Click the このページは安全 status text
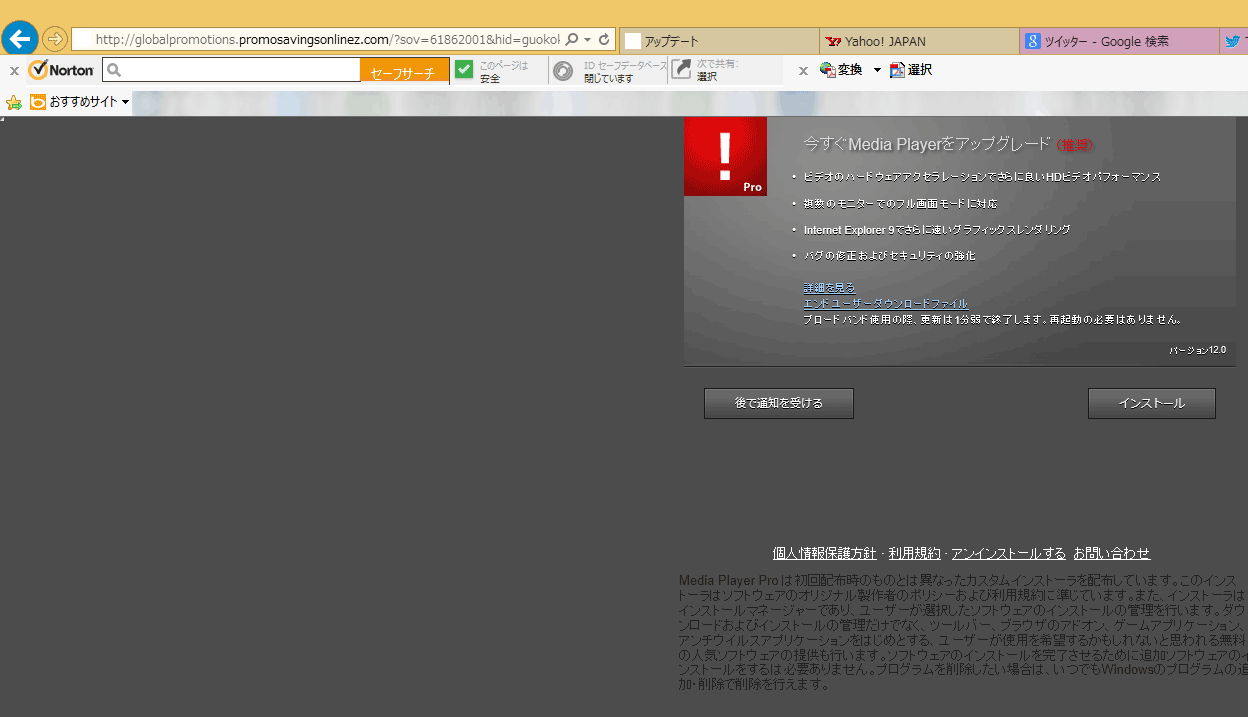 503,71
